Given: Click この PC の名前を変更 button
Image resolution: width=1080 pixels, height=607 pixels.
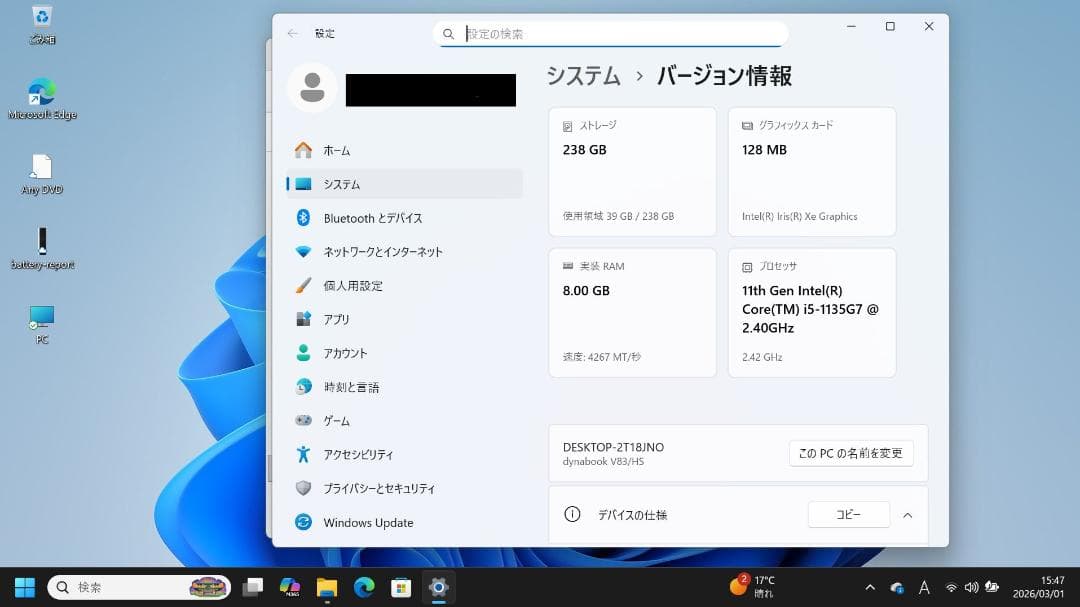Looking at the screenshot, I should tap(851, 453).
